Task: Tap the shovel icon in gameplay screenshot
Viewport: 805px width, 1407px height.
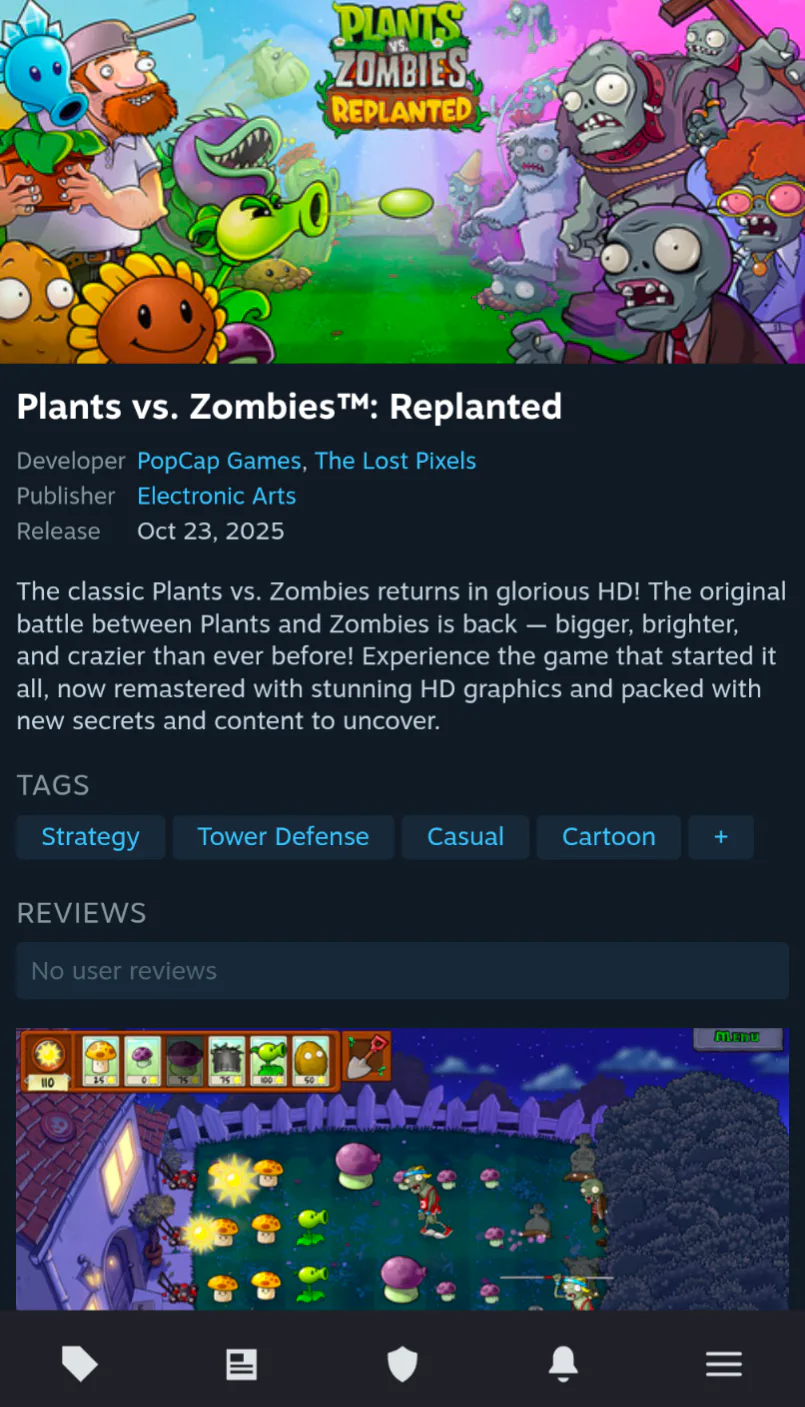Action: [x=366, y=1058]
